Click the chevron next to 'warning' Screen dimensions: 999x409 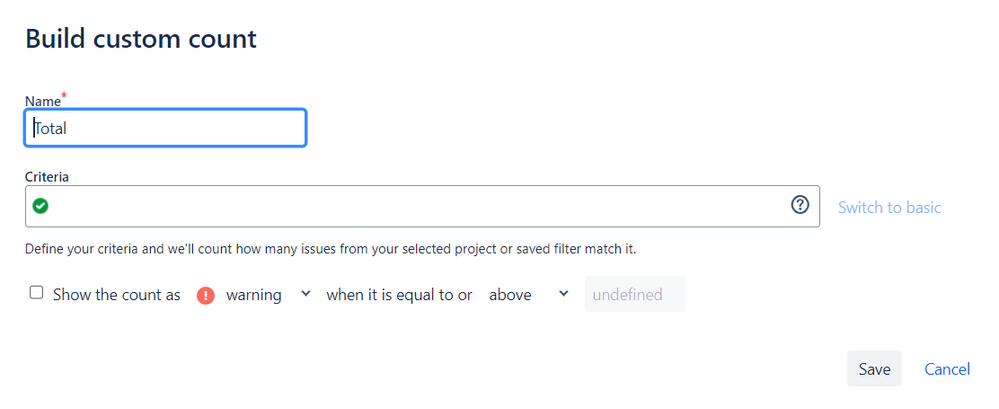click(305, 294)
